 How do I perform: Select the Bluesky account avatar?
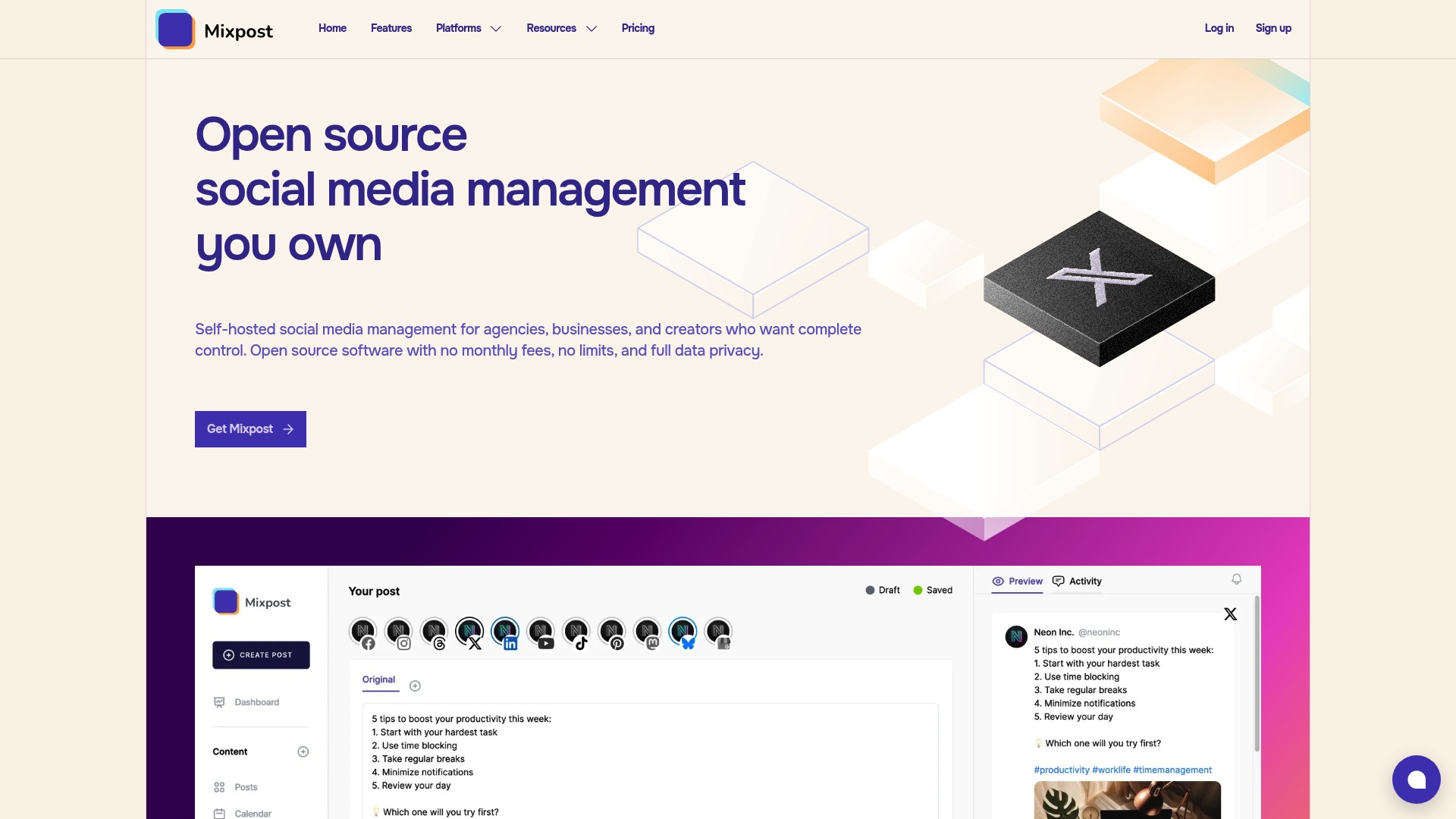coord(683,632)
